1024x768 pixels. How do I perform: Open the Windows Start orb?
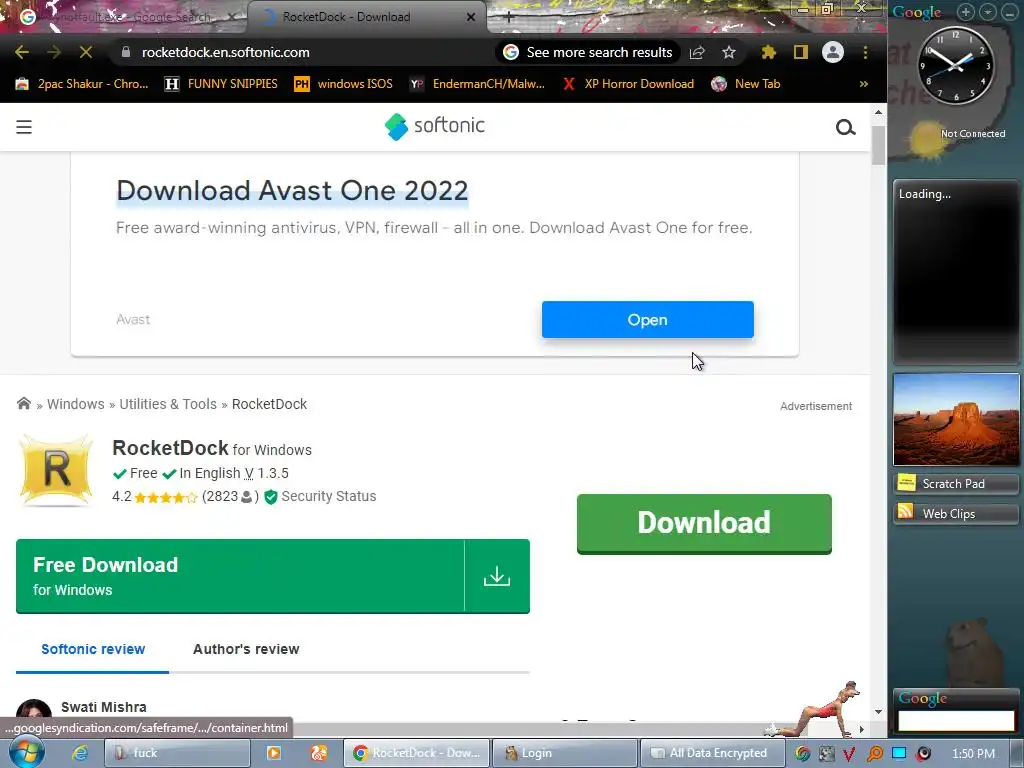(x=27, y=752)
